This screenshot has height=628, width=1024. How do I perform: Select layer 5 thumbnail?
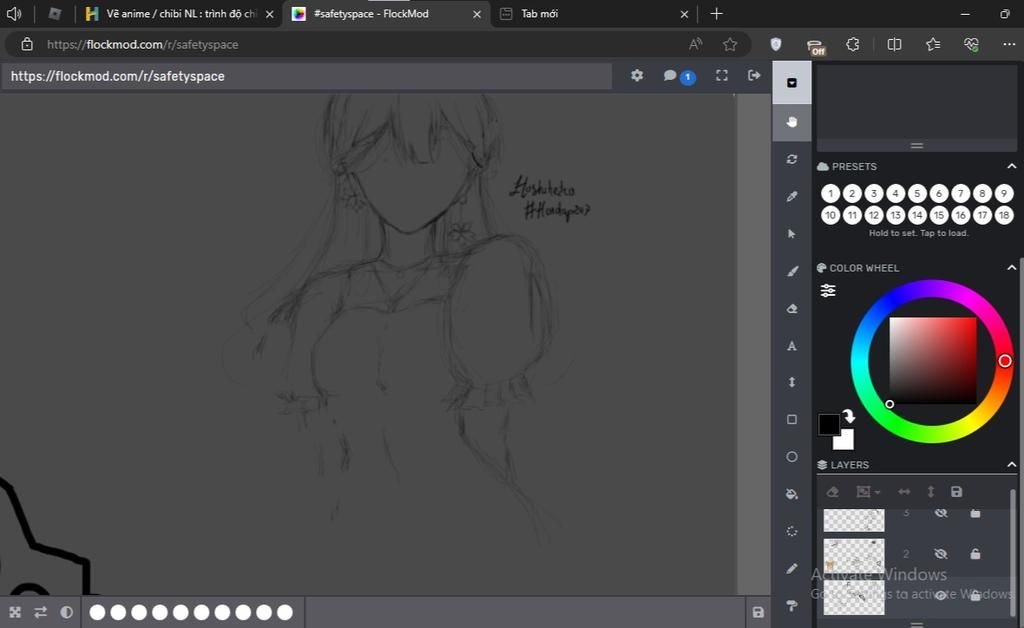coord(854,520)
